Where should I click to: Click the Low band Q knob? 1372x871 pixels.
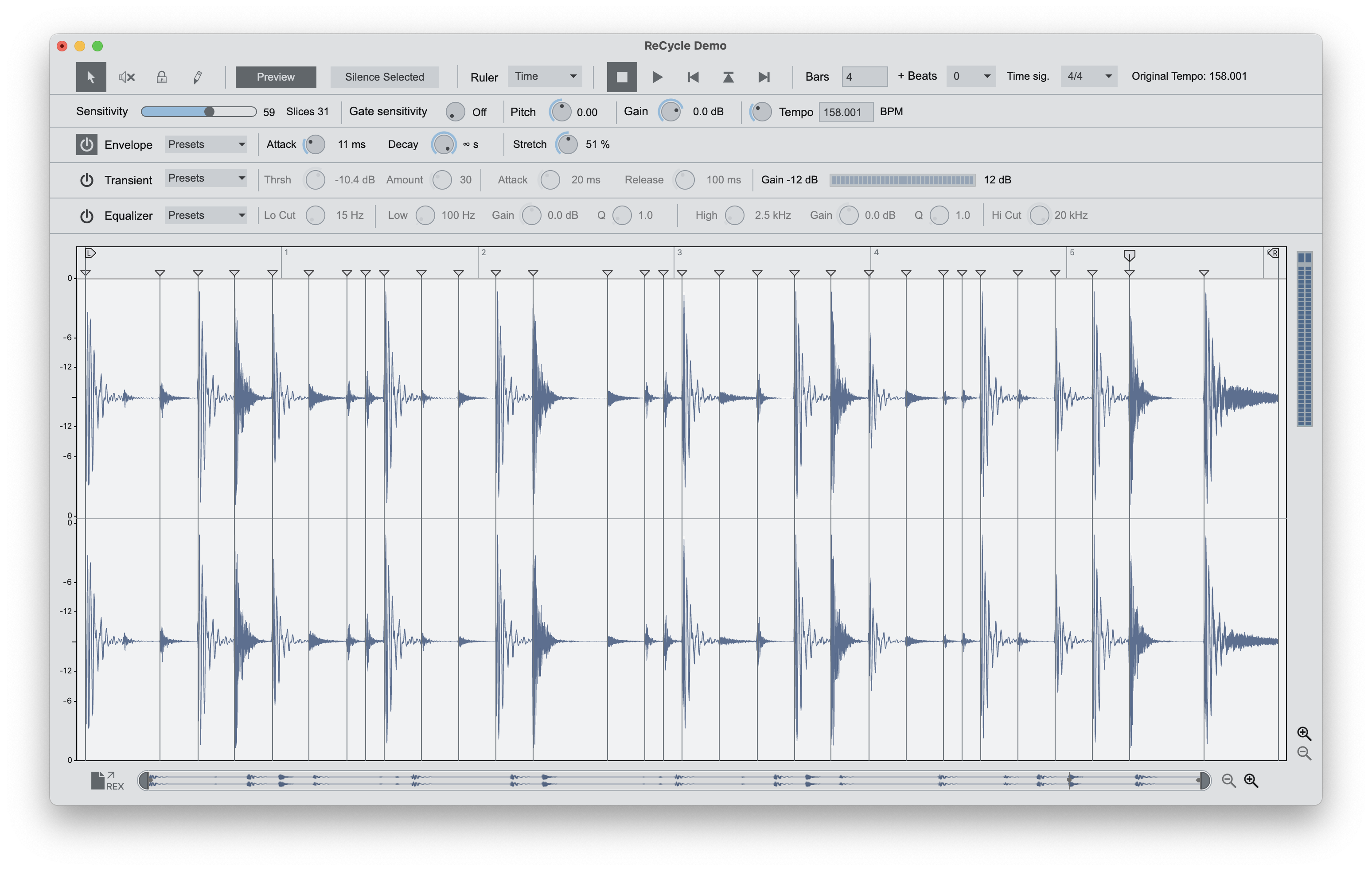(x=622, y=215)
